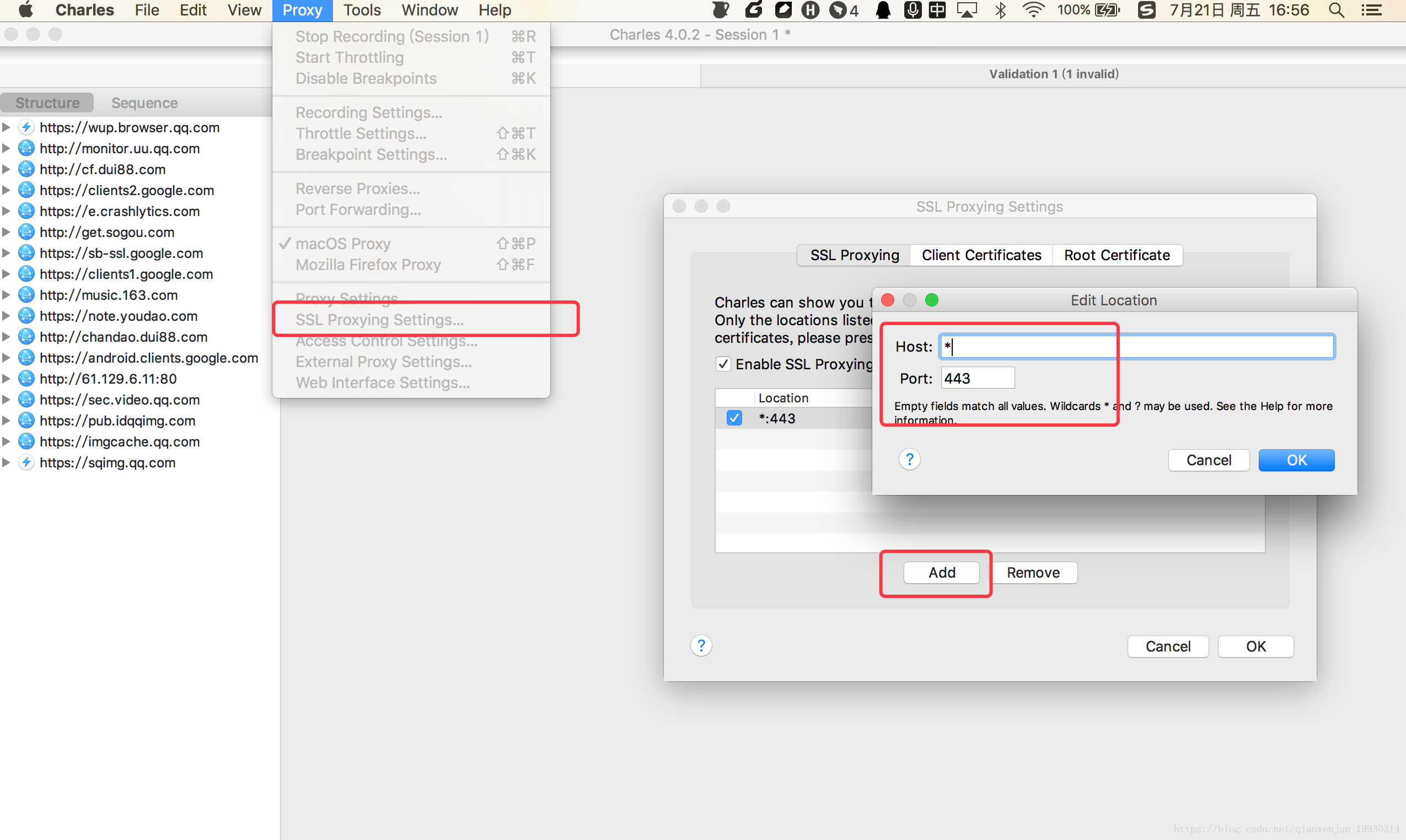Click the Add location button
This screenshot has height=840, width=1406.
[942, 572]
